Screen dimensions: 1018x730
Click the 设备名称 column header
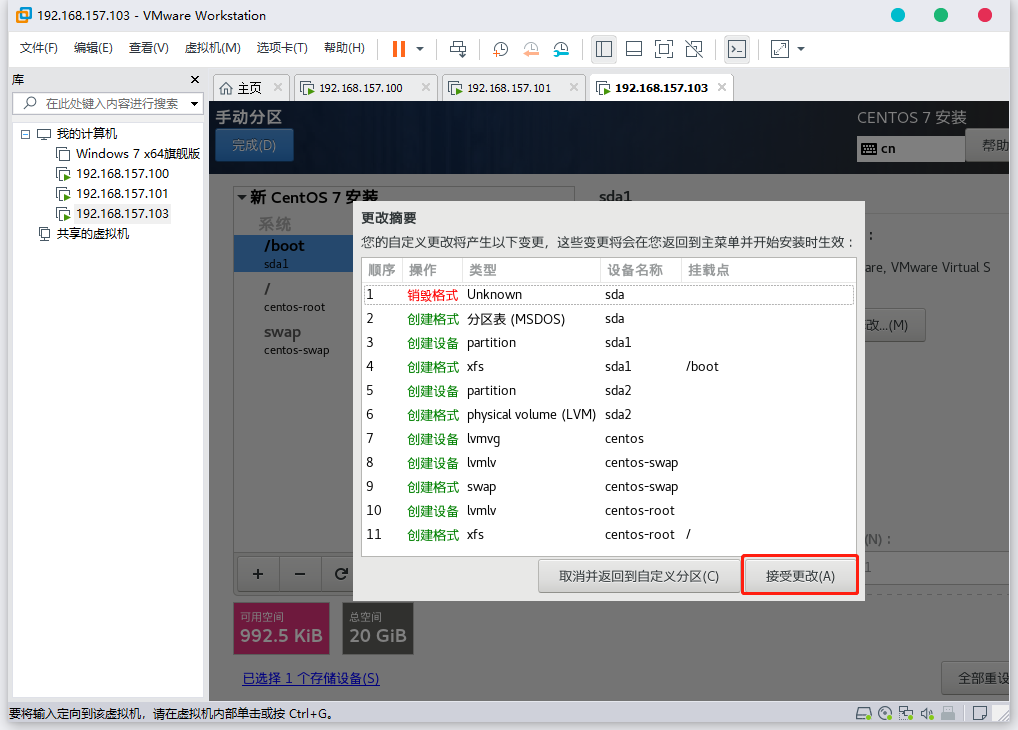tap(641, 270)
